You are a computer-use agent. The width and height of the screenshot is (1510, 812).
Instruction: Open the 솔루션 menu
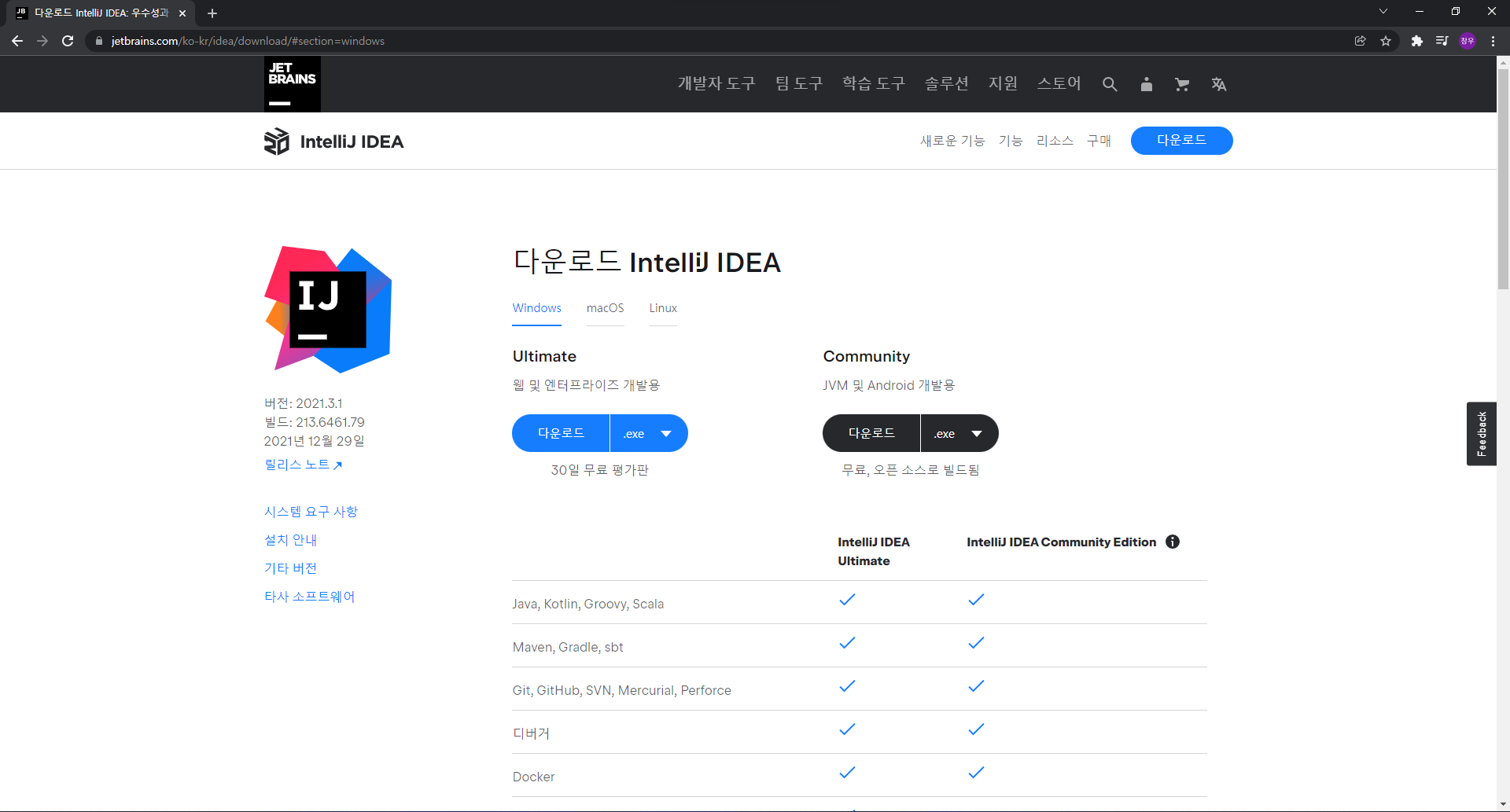click(x=947, y=83)
